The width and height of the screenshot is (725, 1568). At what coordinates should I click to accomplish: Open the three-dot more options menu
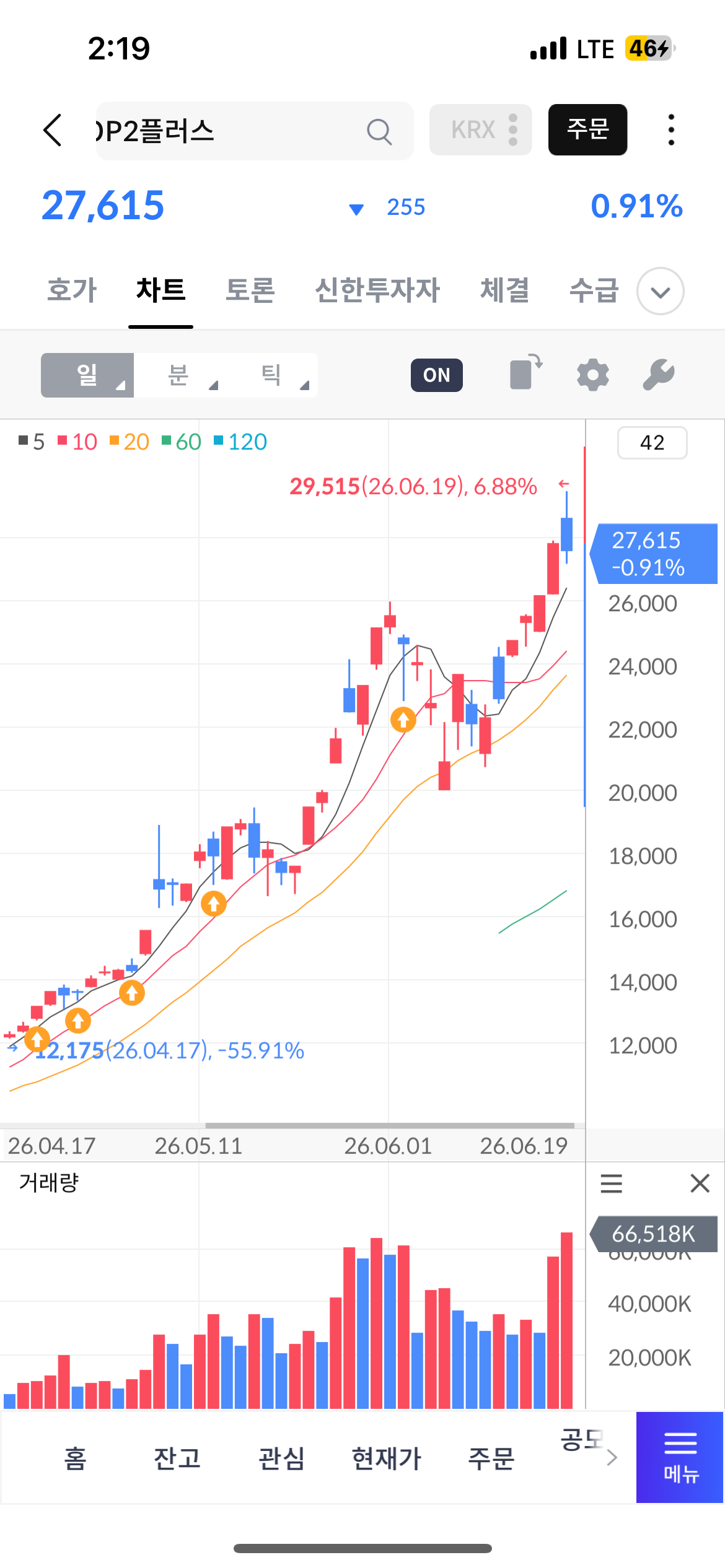click(671, 130)
